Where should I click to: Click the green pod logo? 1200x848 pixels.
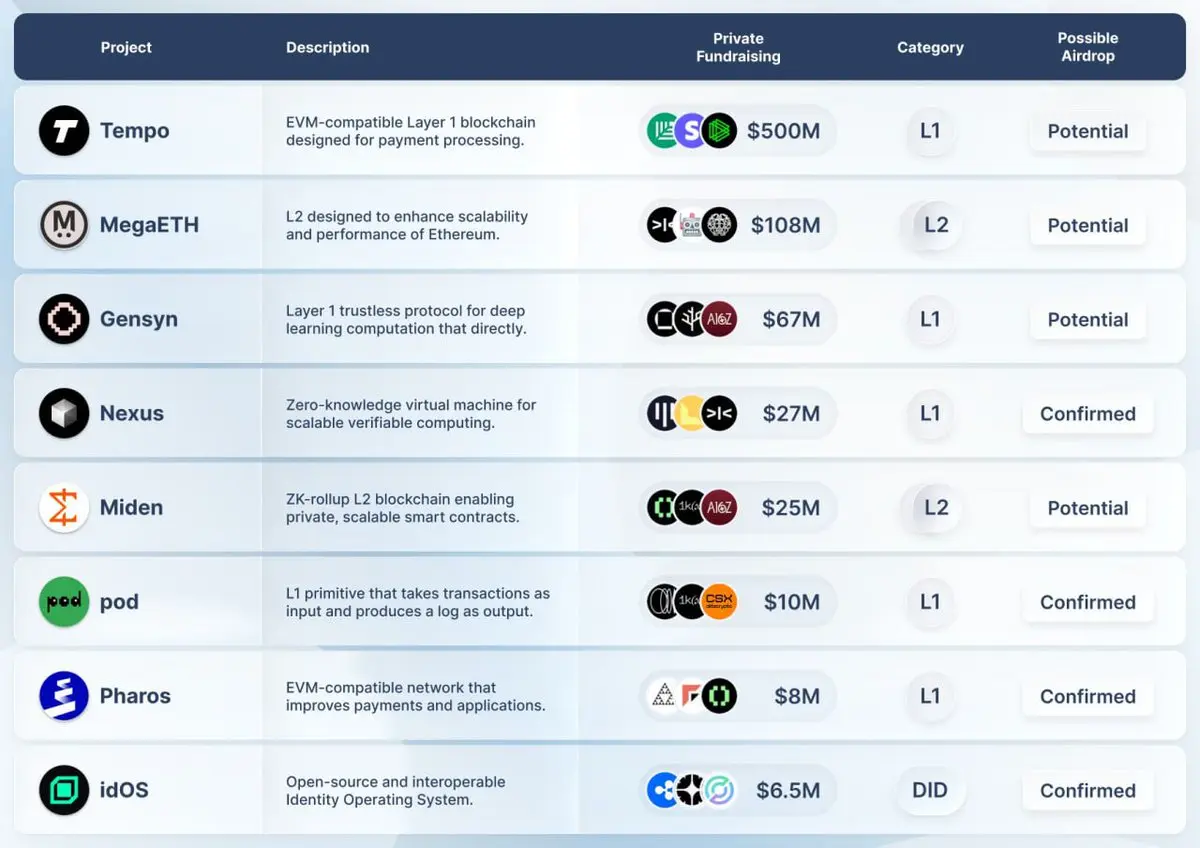[64, 602]
